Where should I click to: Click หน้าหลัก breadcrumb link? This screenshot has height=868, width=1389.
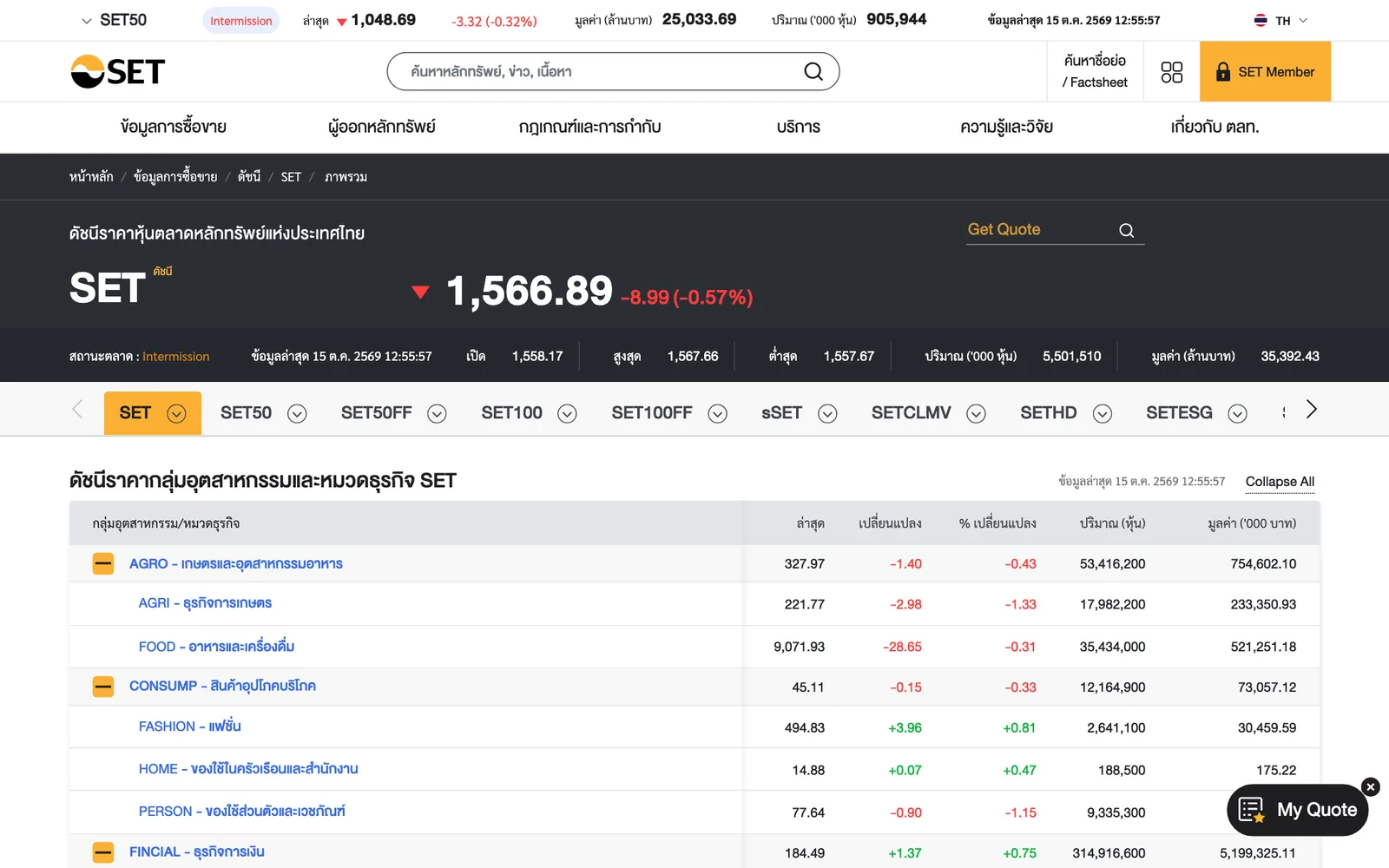tap(91, 177)
